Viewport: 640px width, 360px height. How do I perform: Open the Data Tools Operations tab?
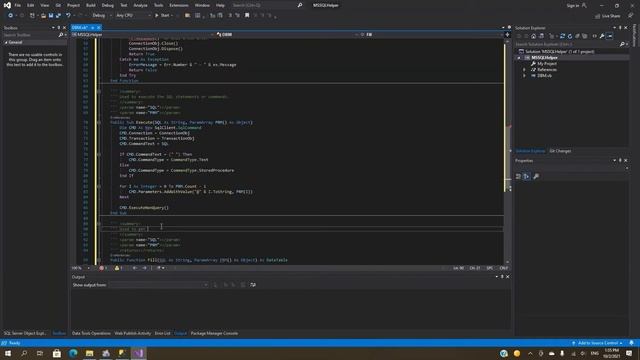point(91,333)
